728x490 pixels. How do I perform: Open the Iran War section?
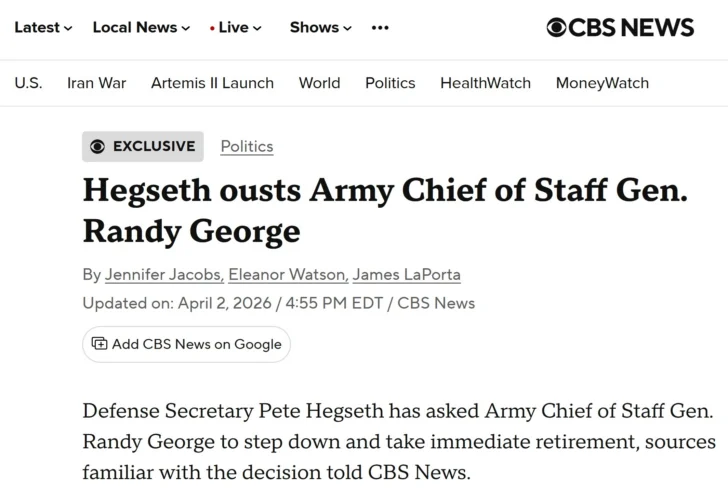(x=97, y=83)
